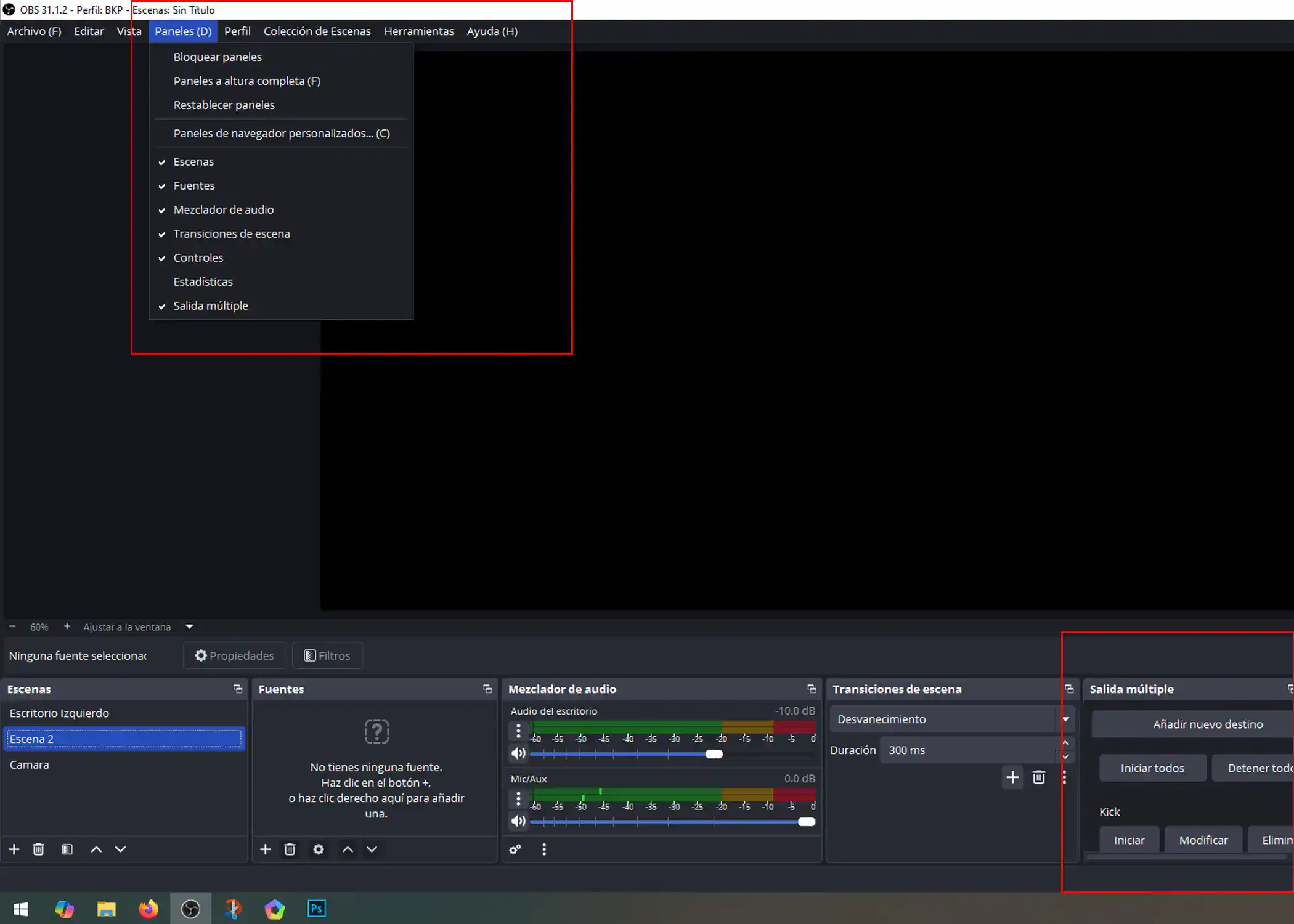Mute the Audio del escritorio speaker icon

coord(518,753)
